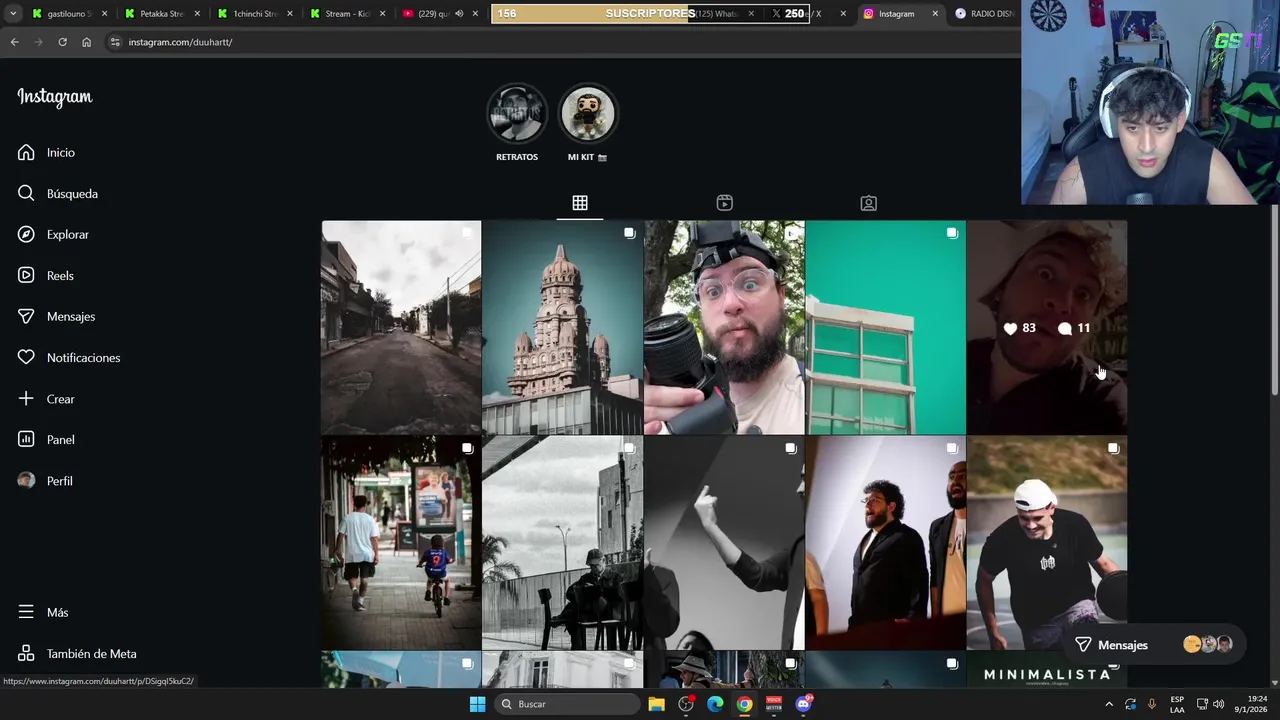This screenshot has width=1280, height=720.
Task: Open the teal green building post
Action: [x=886, y=327]
